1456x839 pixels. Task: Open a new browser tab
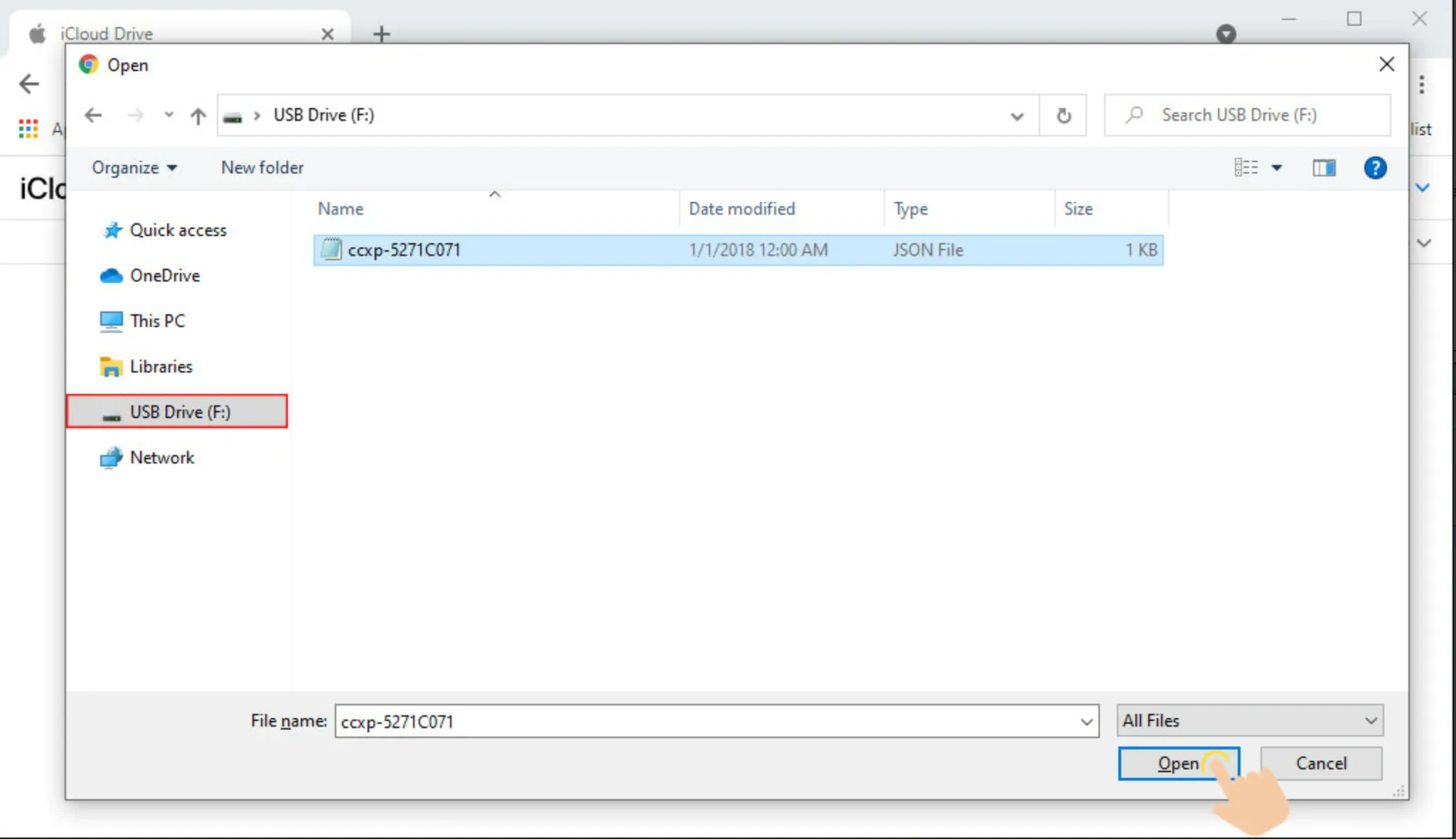point(382,33)
